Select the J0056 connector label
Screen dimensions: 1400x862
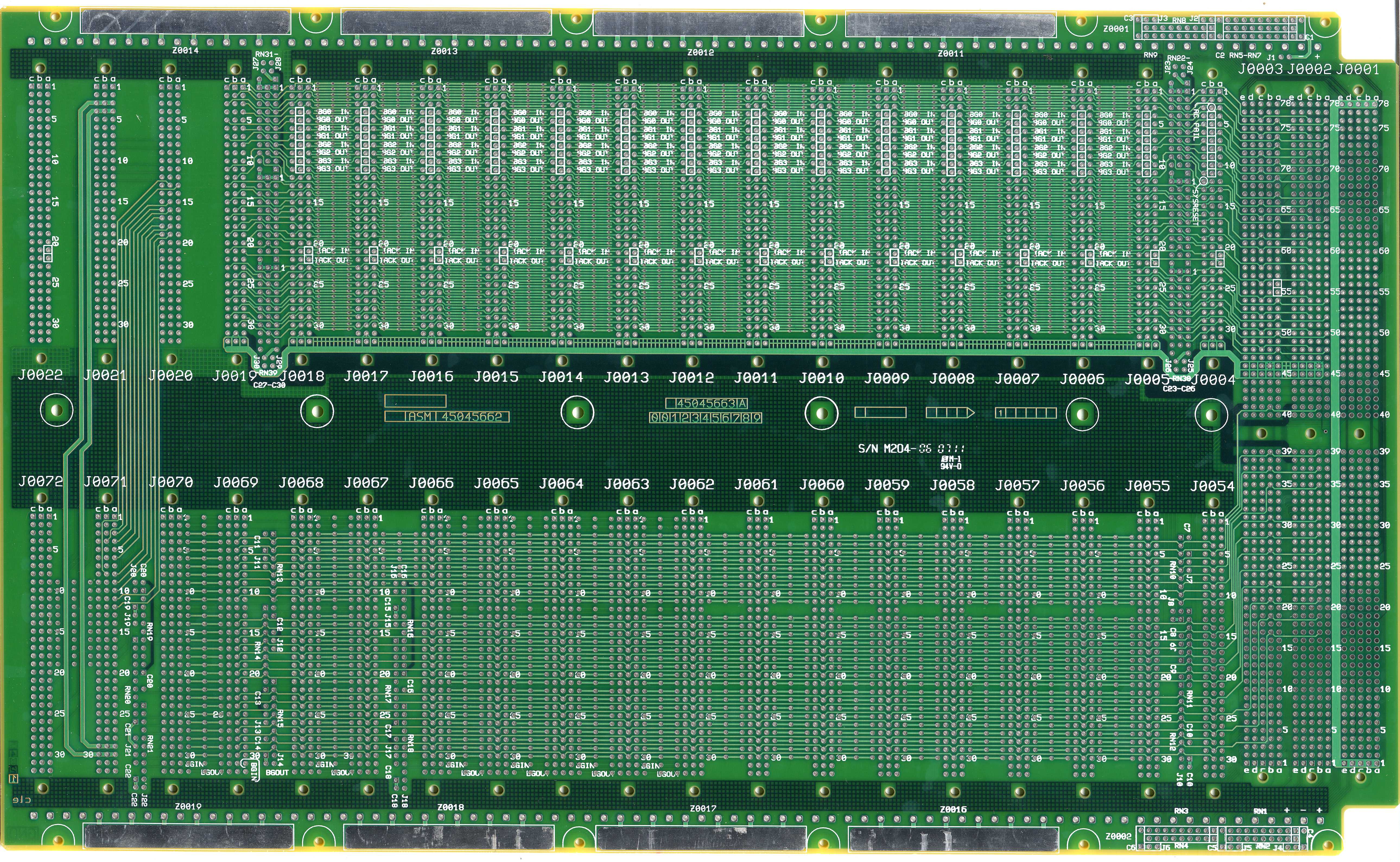coord(1082,486)
